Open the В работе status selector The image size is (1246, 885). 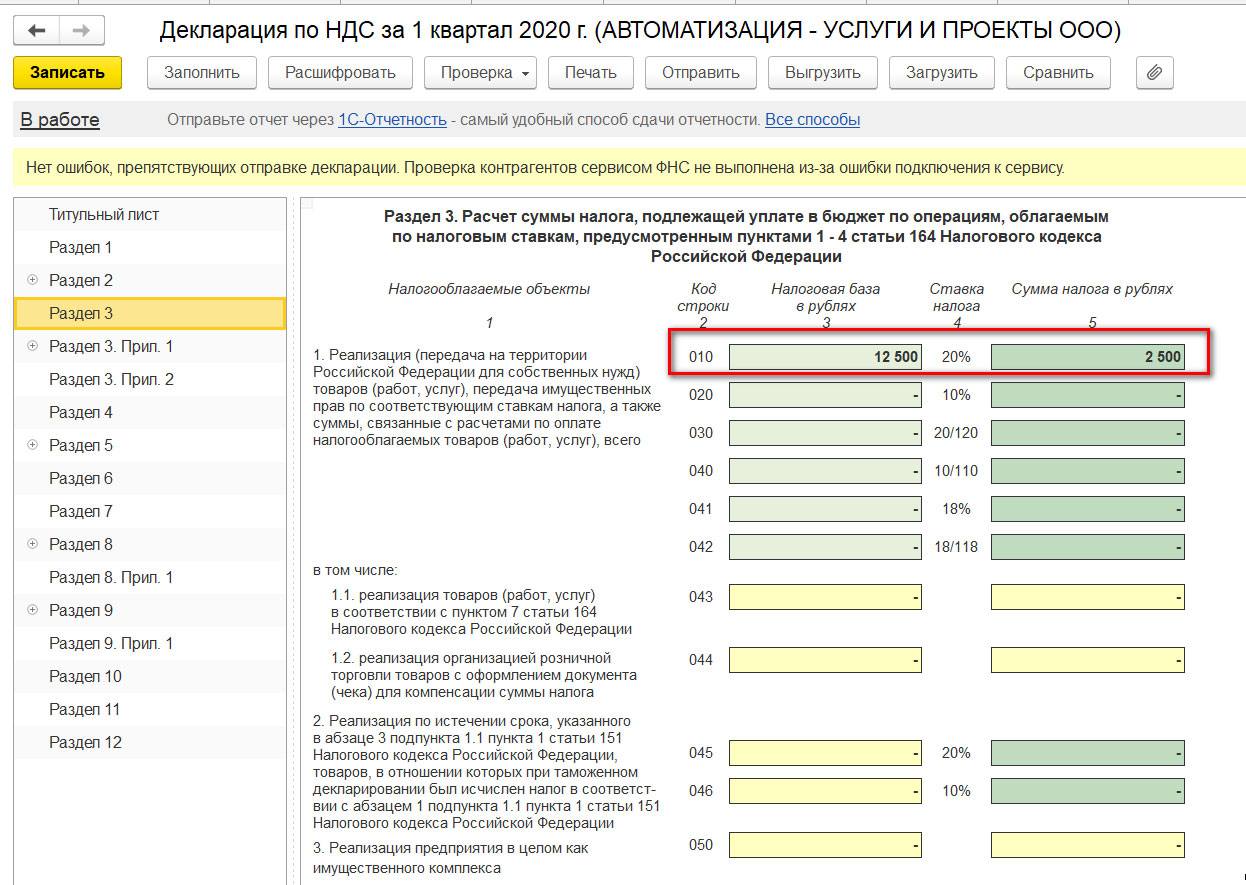click(60, 120)
